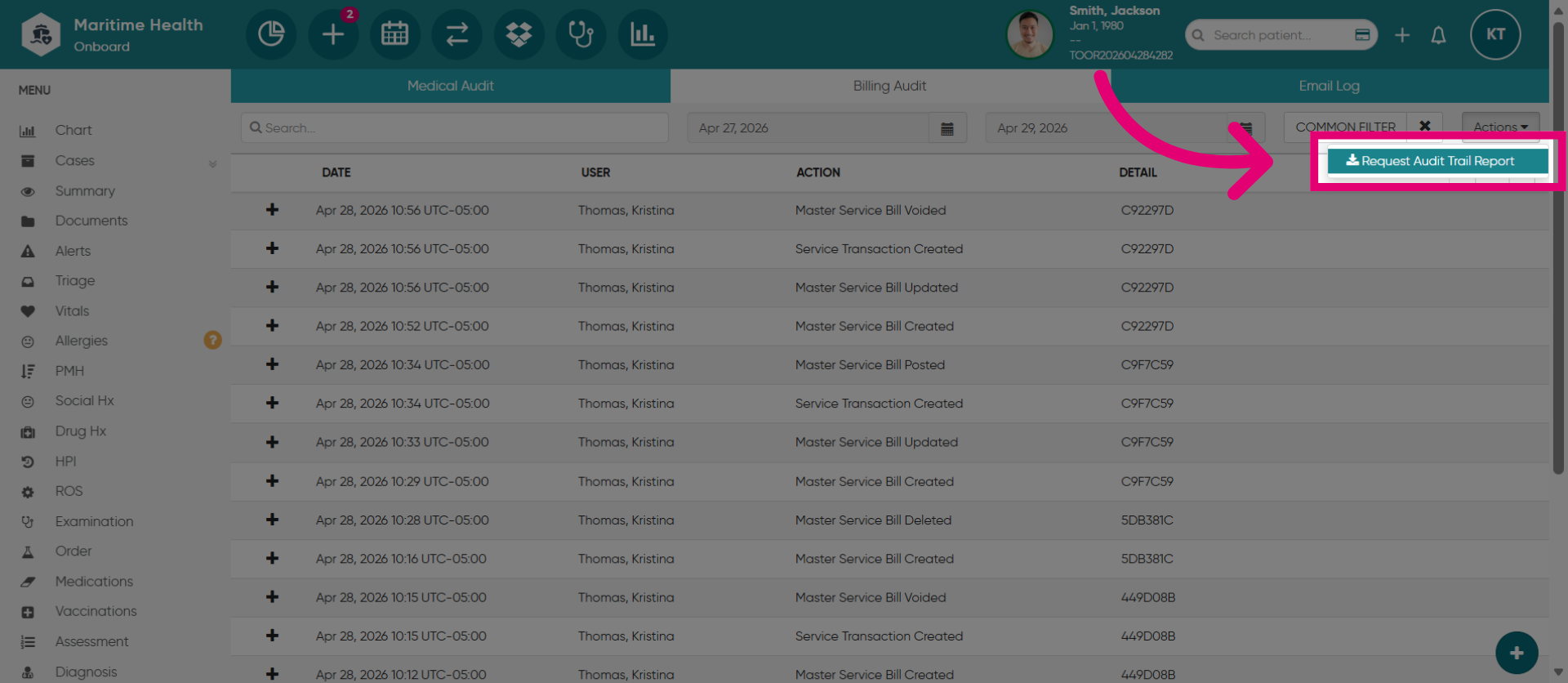
Task: Open Examination in the sidebar
Action: click(94, 521)
